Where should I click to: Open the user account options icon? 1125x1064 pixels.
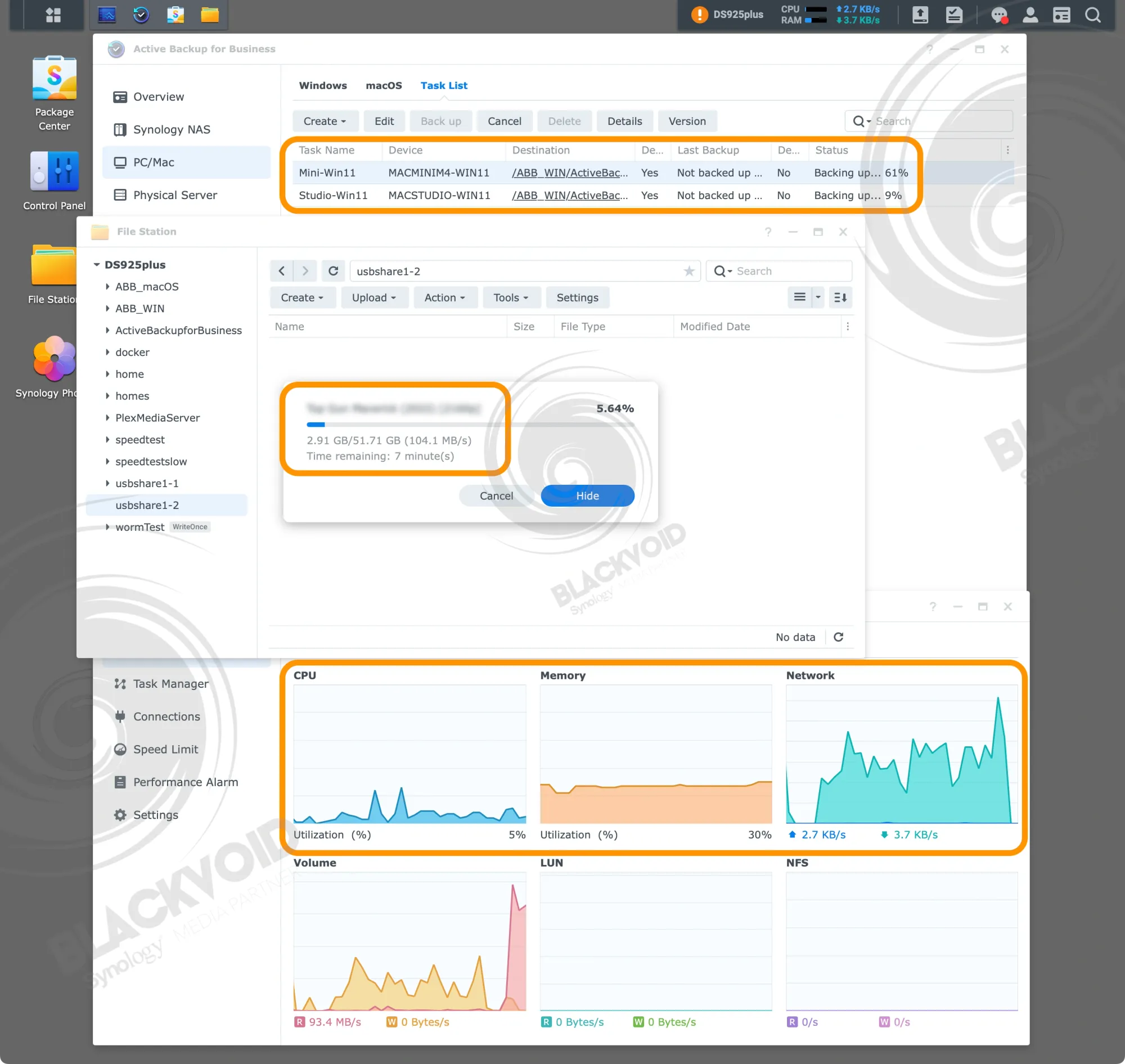1030,15
